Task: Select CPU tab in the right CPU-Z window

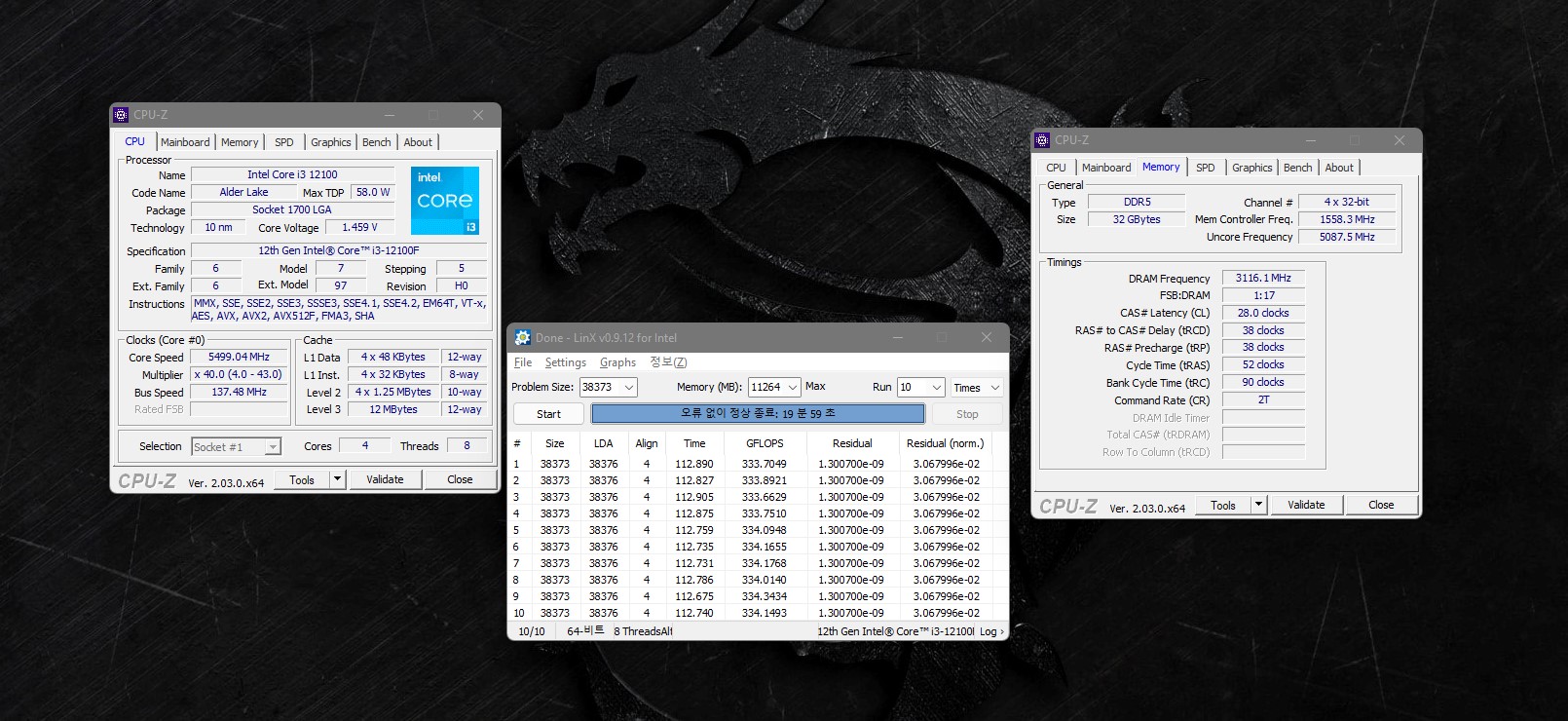Action: 1057,168
